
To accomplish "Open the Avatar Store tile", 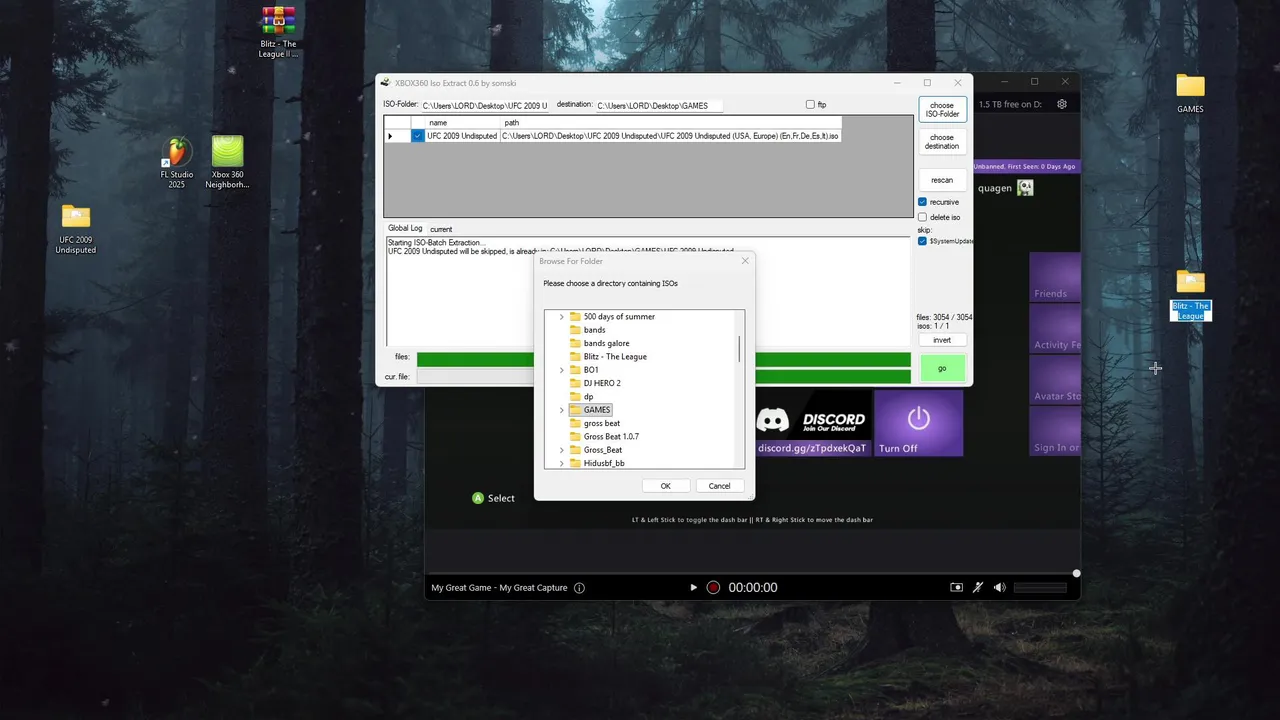I will pyautogui.click(x=1055, y=380).
